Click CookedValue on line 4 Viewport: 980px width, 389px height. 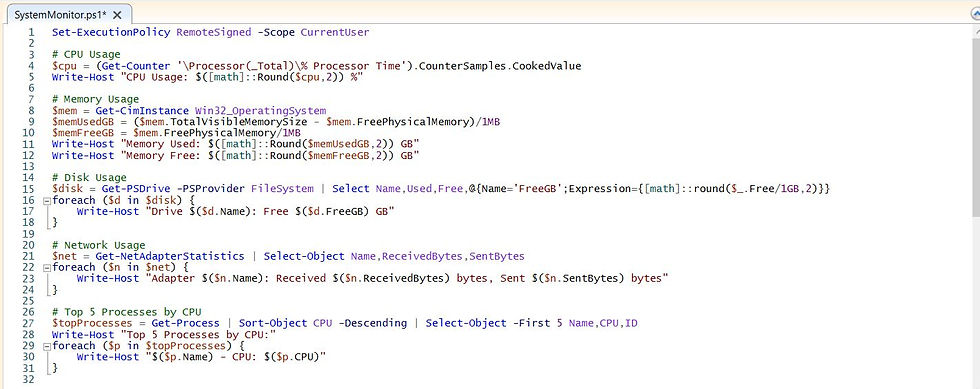click(x=547, y=66)
